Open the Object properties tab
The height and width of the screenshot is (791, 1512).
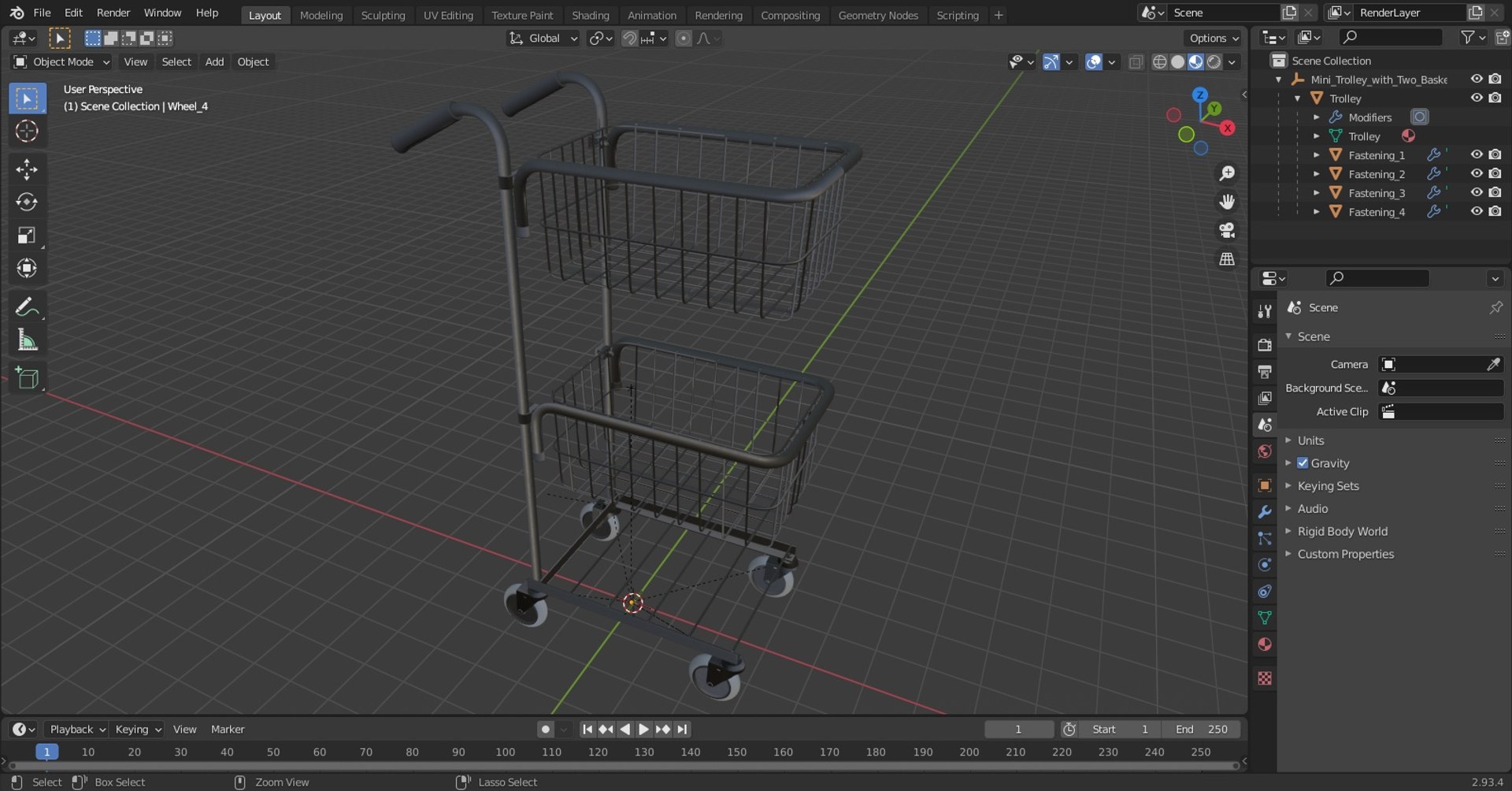coord(1265,485)
